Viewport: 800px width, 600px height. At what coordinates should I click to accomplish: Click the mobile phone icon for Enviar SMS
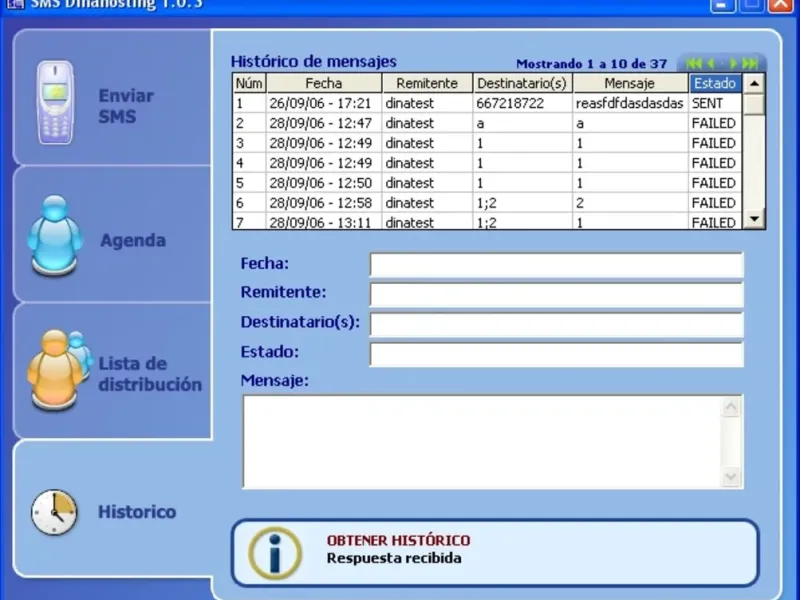[x=55, y=103]
